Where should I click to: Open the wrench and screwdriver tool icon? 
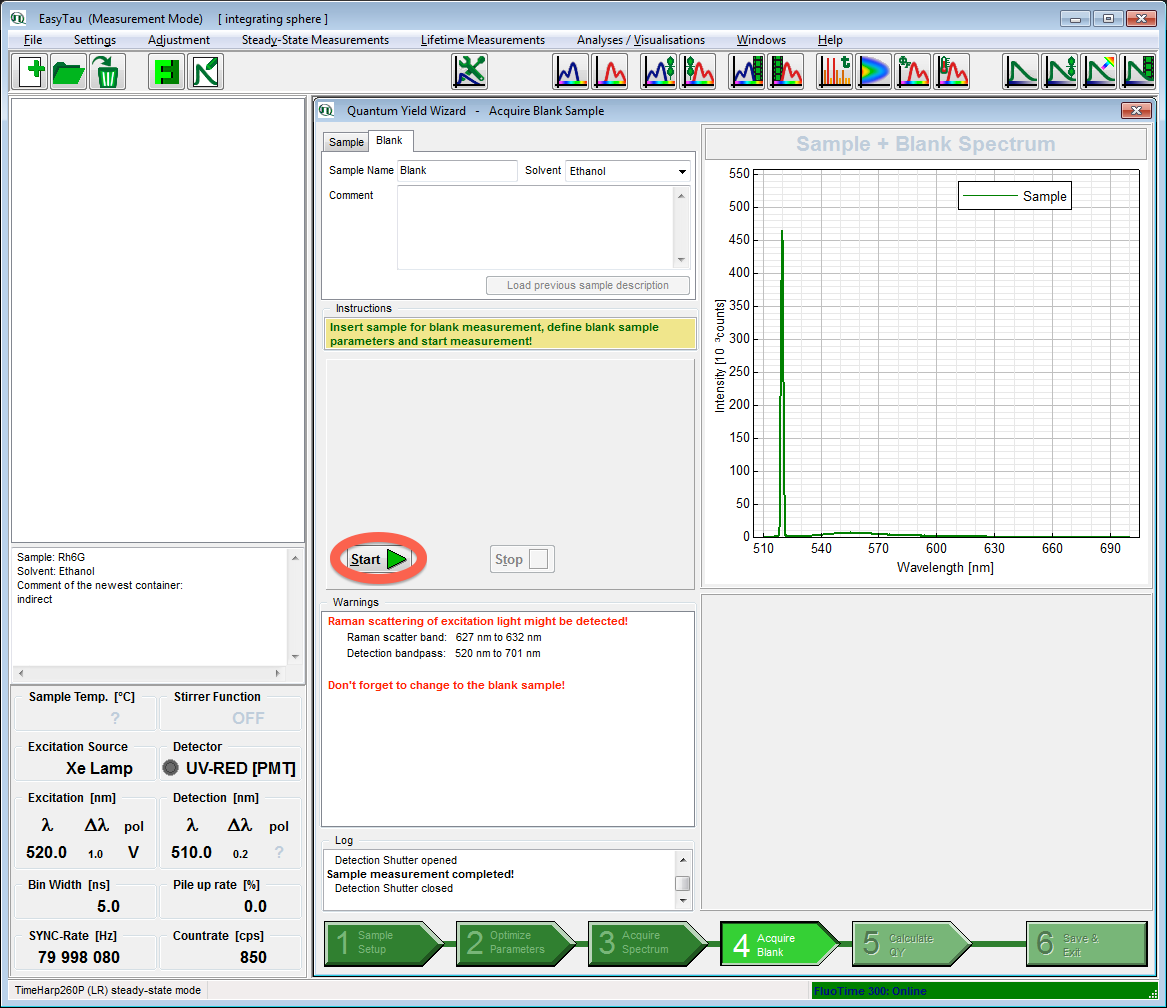(469, 72)
